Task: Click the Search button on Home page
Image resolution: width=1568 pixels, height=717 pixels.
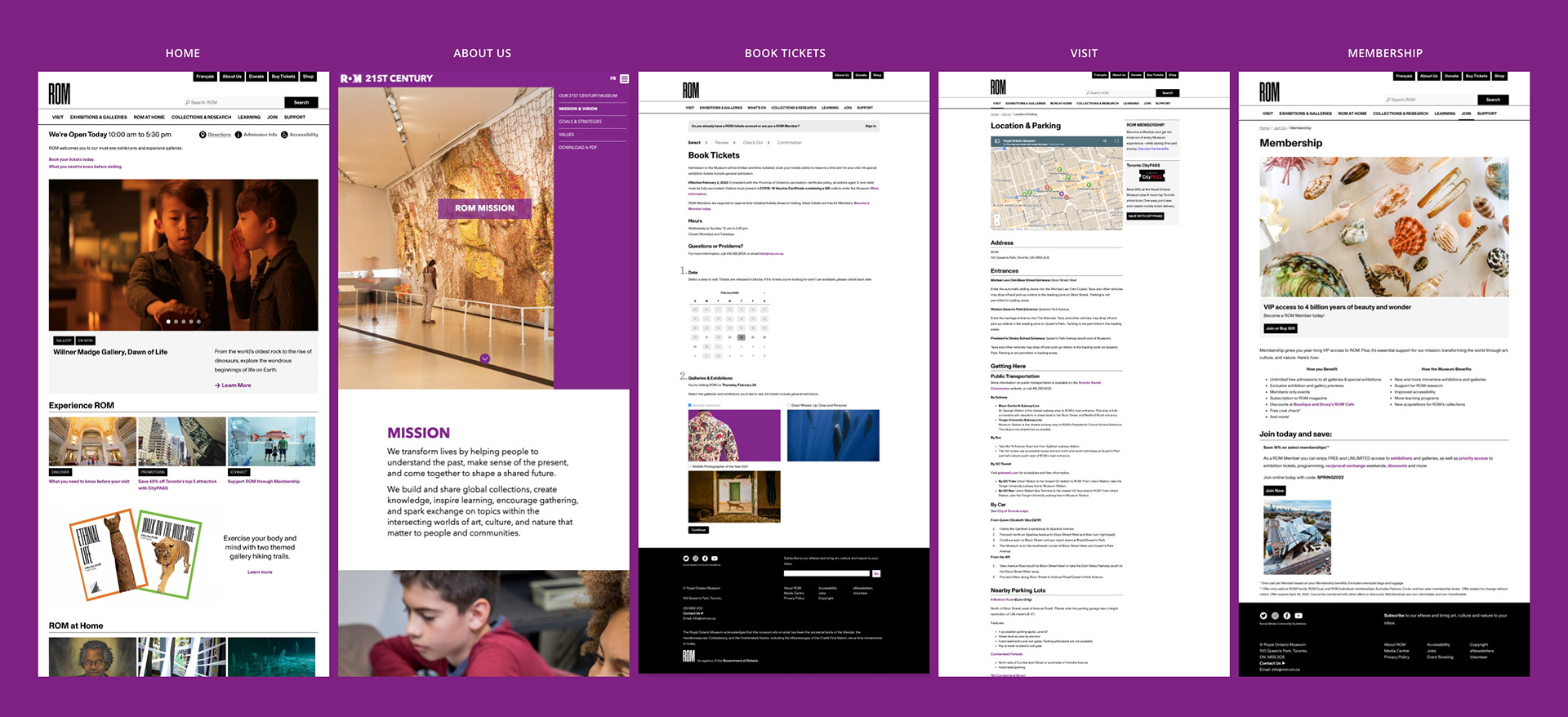Action: [301, 102]
